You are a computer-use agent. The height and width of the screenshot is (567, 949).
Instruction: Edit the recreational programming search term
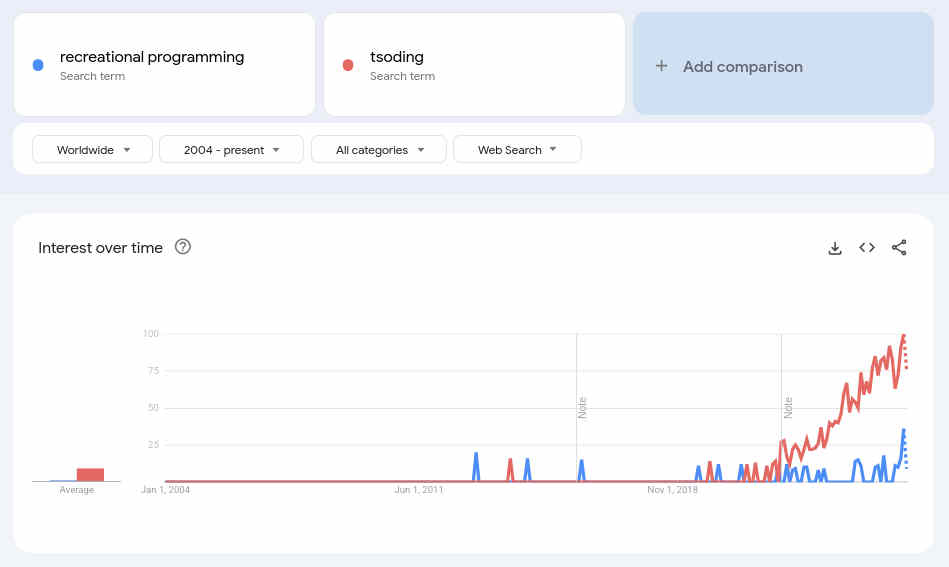point(152,57)
